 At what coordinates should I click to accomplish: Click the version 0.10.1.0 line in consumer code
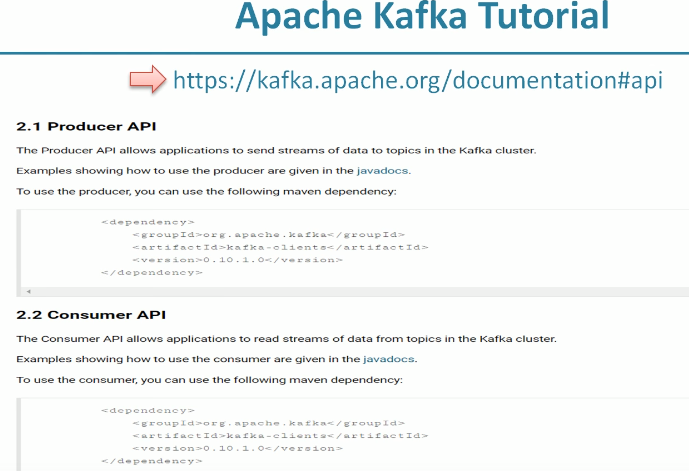coord(237,449)
